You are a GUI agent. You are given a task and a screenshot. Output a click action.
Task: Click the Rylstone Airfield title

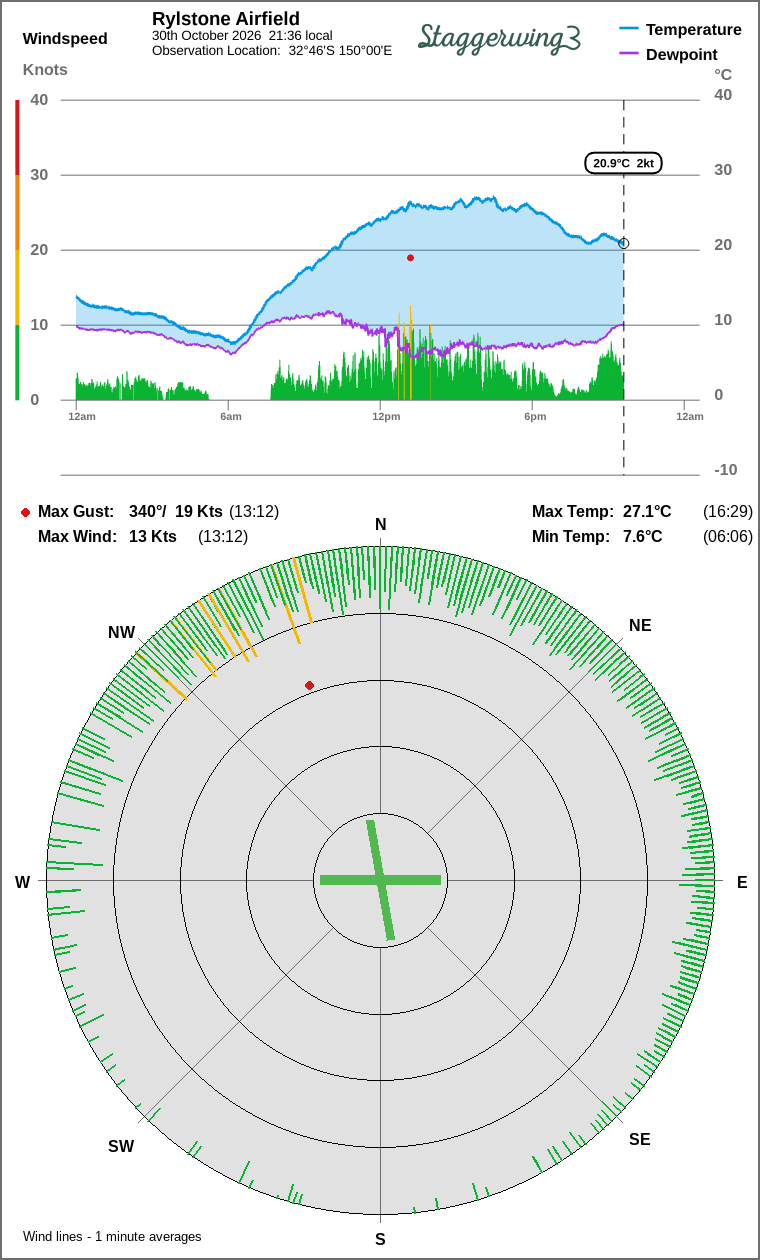(x=226, y=19)
